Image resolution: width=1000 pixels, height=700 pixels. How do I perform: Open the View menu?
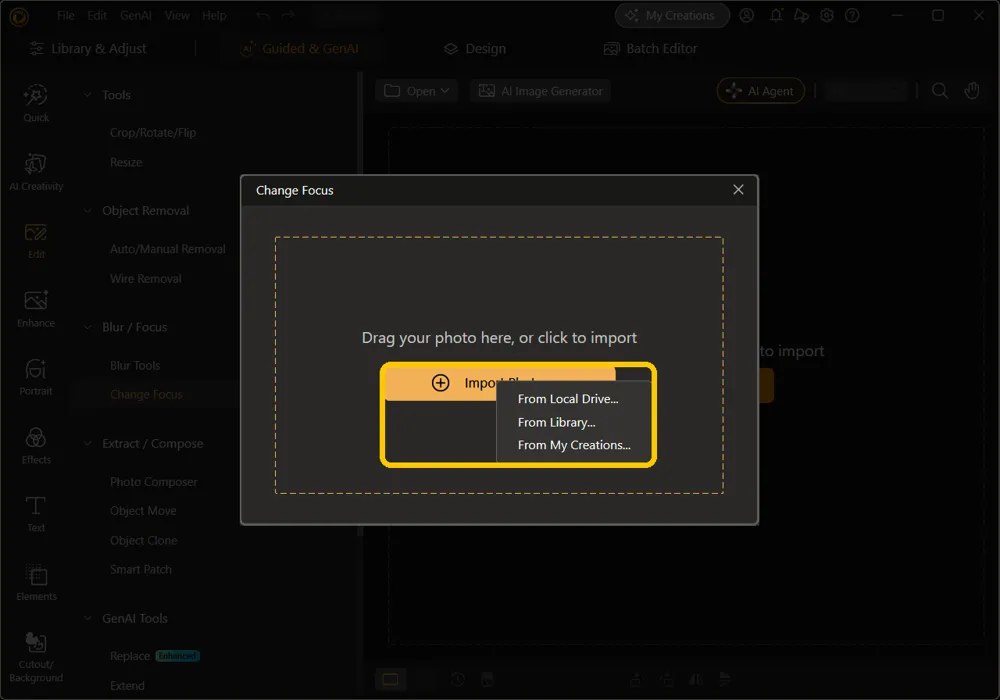point(177,15)
